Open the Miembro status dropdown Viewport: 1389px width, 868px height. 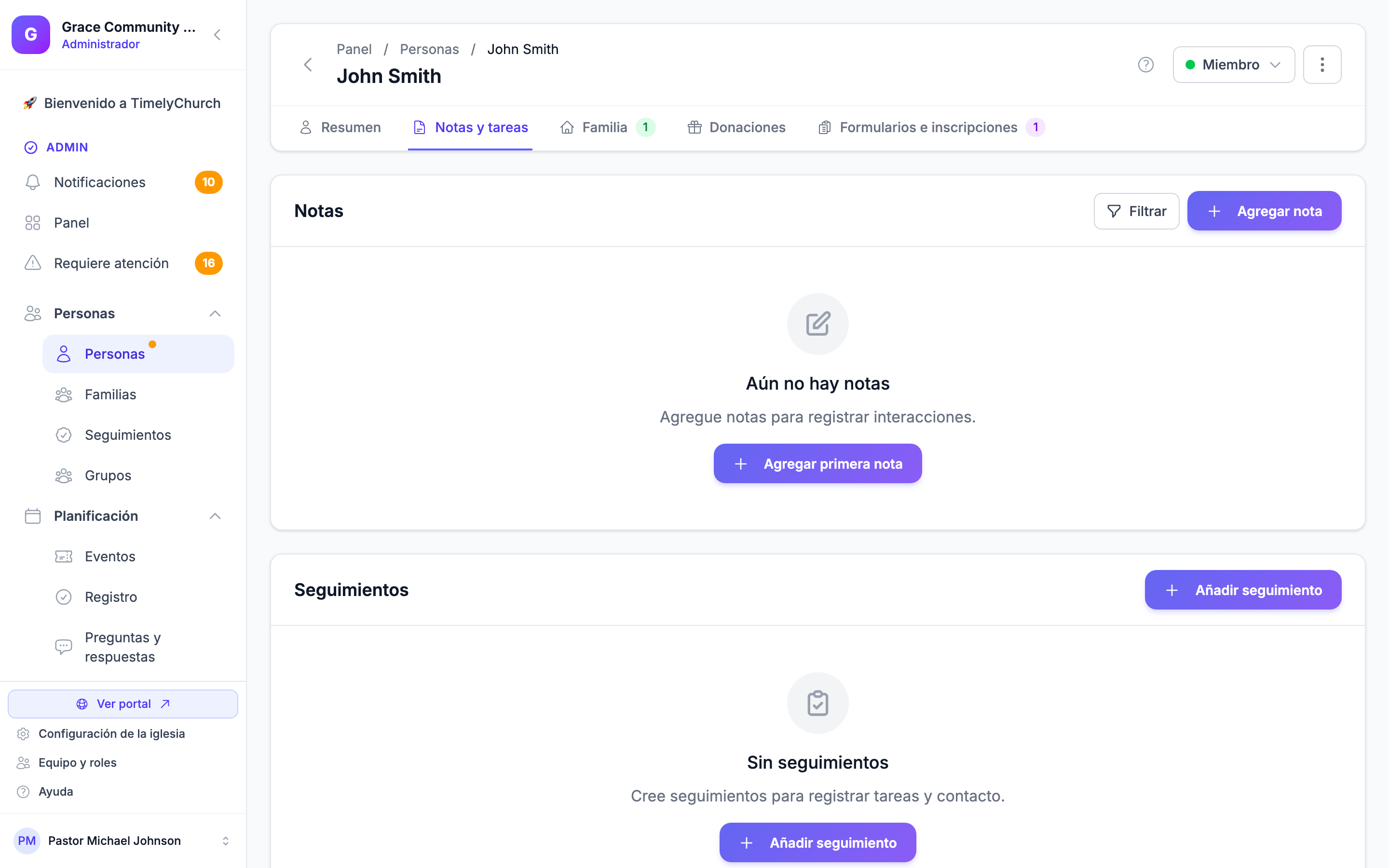click(1233, 64)
